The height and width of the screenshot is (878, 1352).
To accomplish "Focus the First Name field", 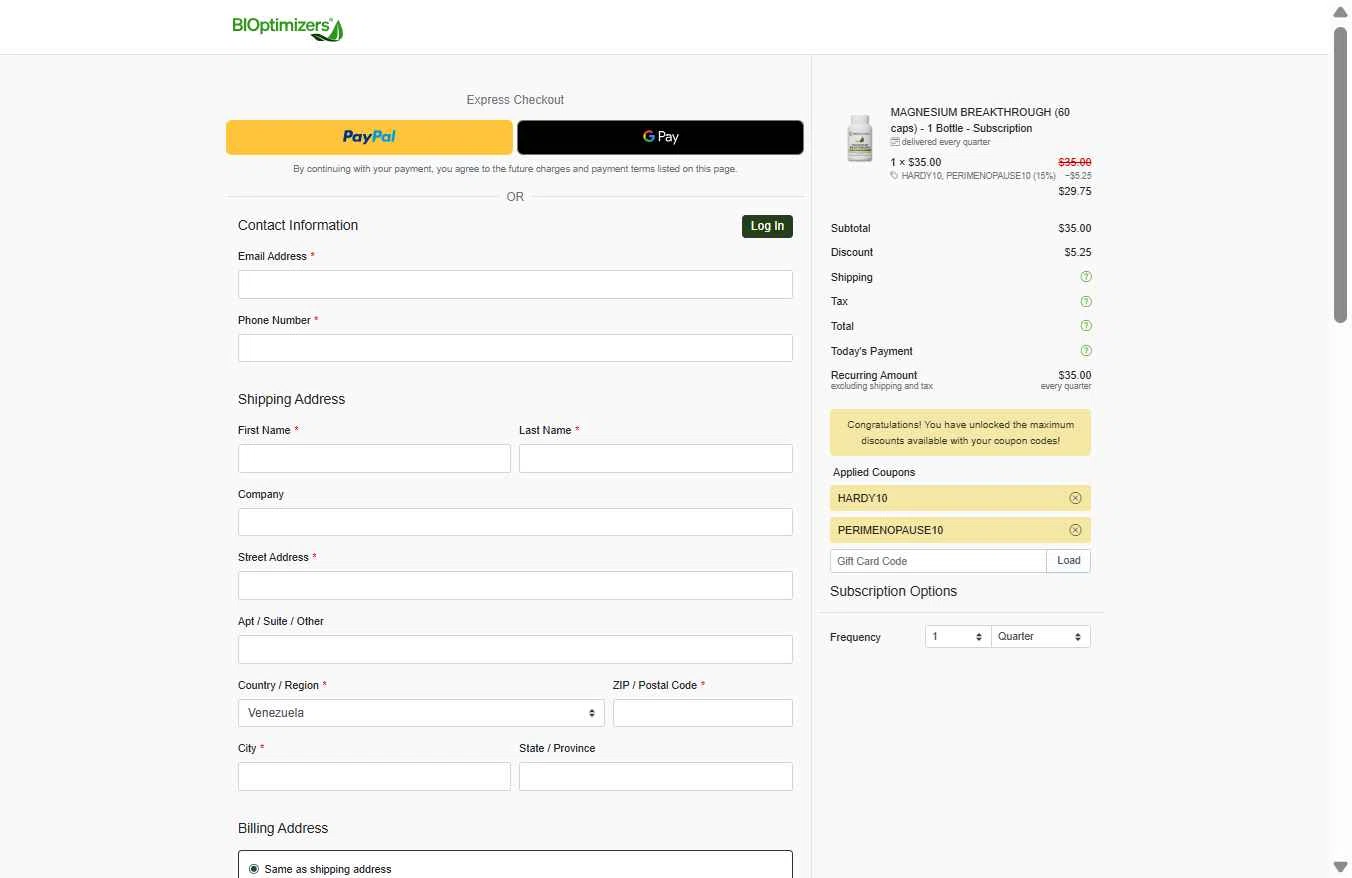I will (x=374, y=458).
